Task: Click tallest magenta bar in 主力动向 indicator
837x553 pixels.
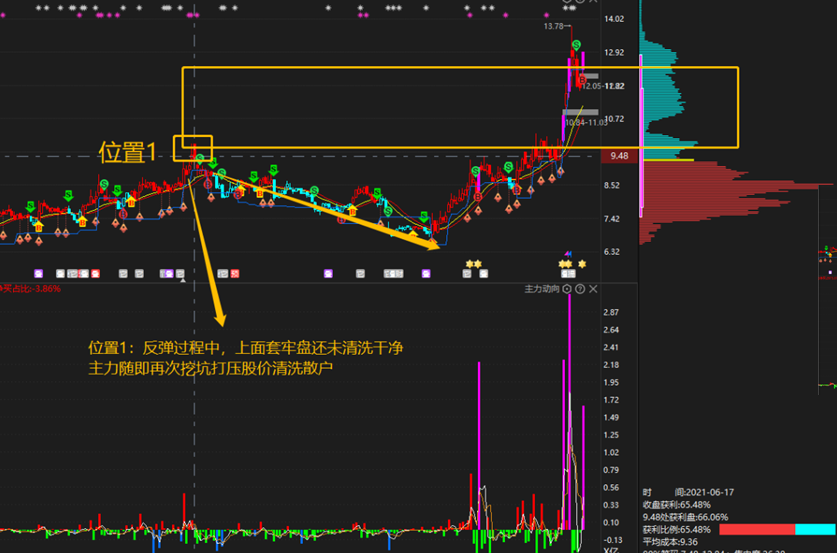Action: point(570,411)
